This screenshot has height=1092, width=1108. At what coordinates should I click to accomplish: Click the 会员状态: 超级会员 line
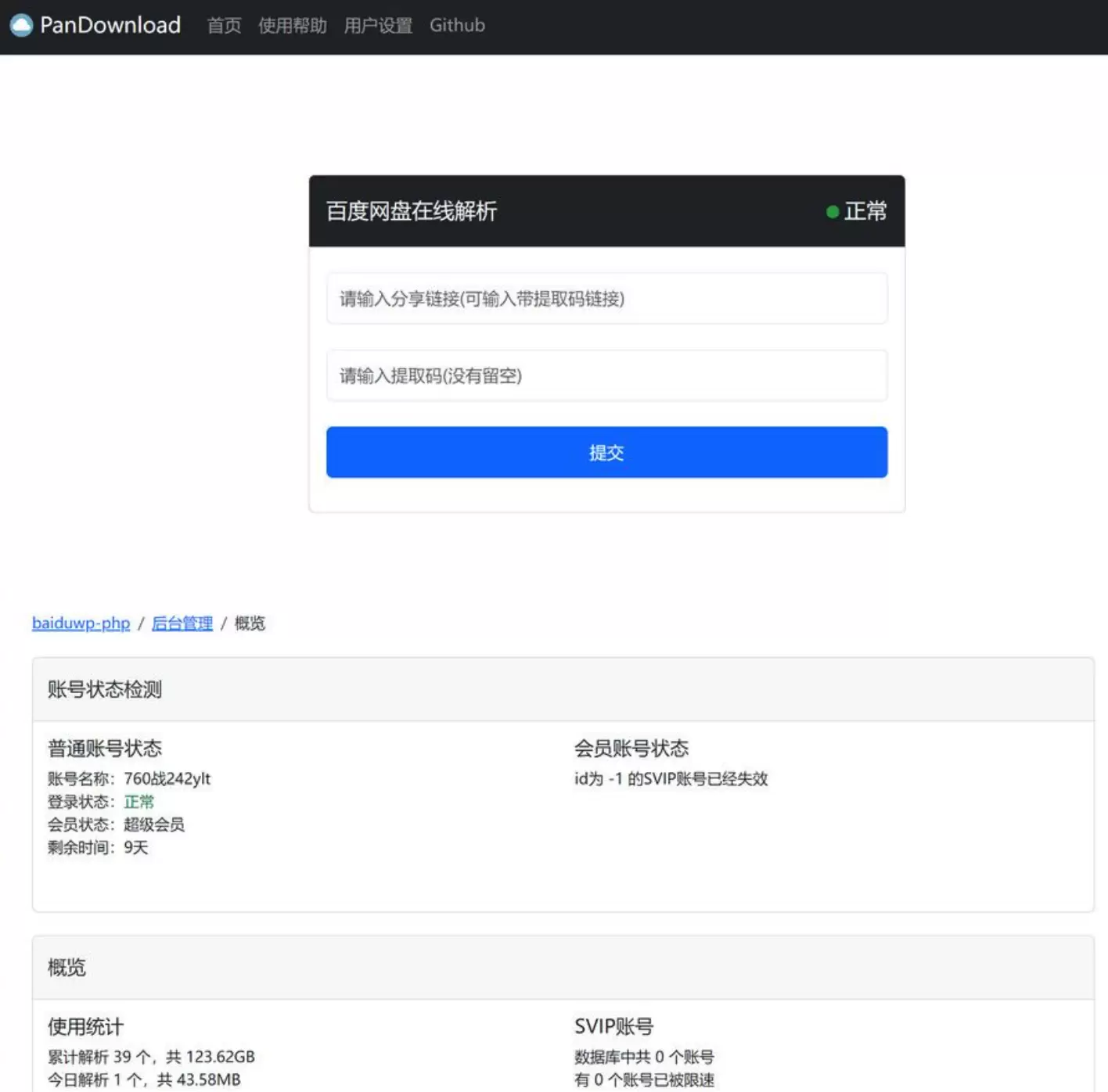(x=116, y=824)
